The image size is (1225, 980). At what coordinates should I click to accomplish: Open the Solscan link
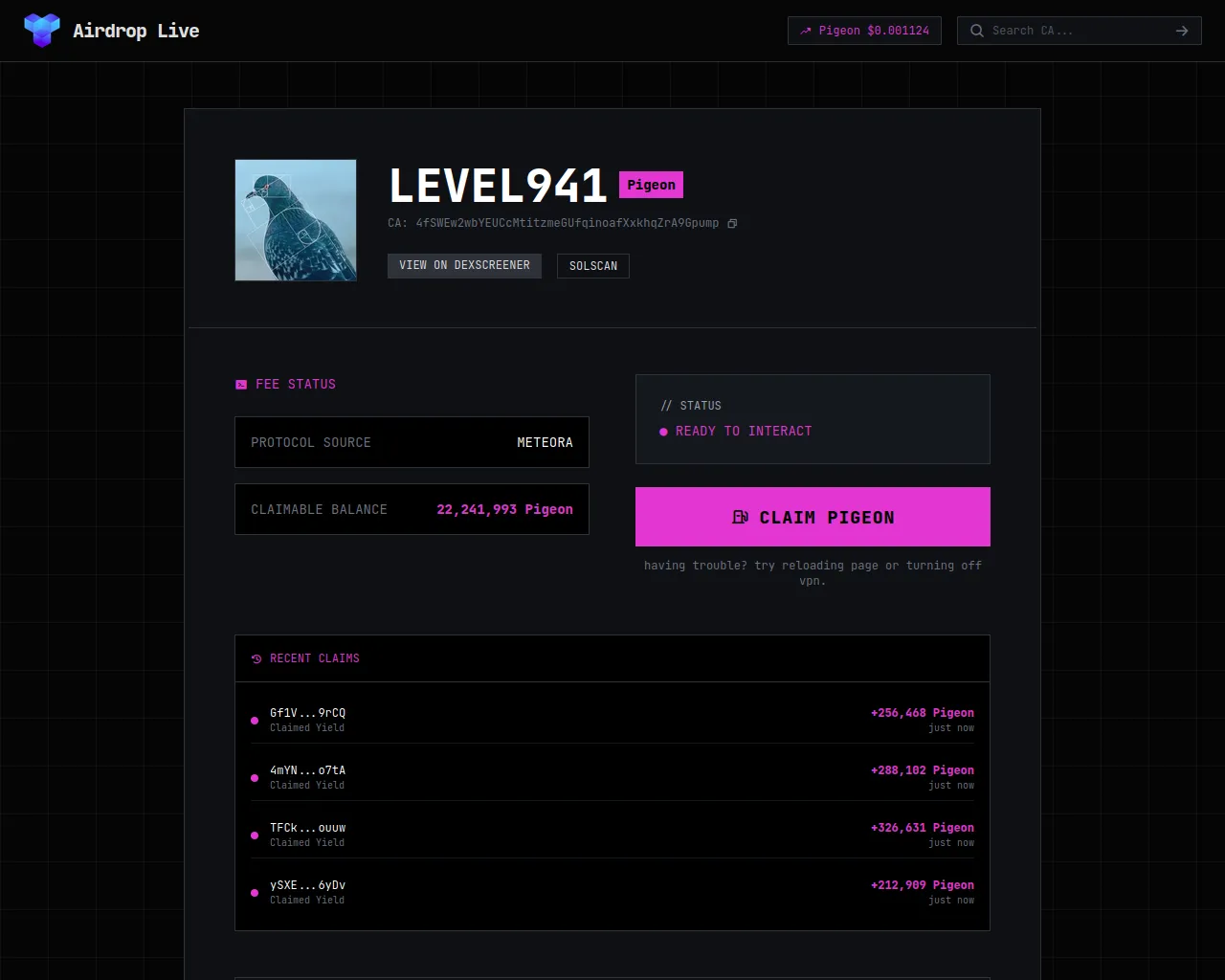(593, 266)
